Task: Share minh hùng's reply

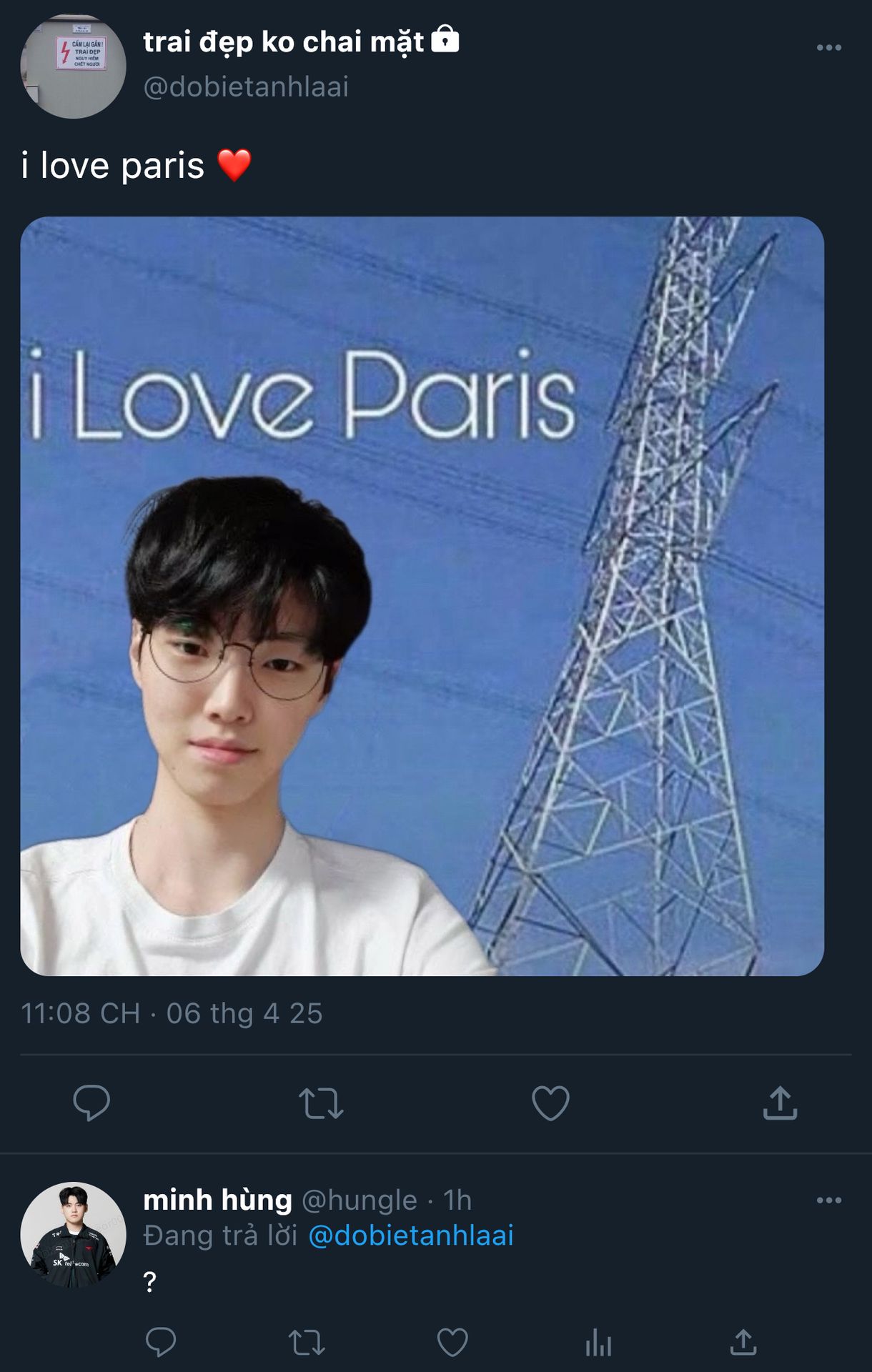Action: pos(743,1343)
